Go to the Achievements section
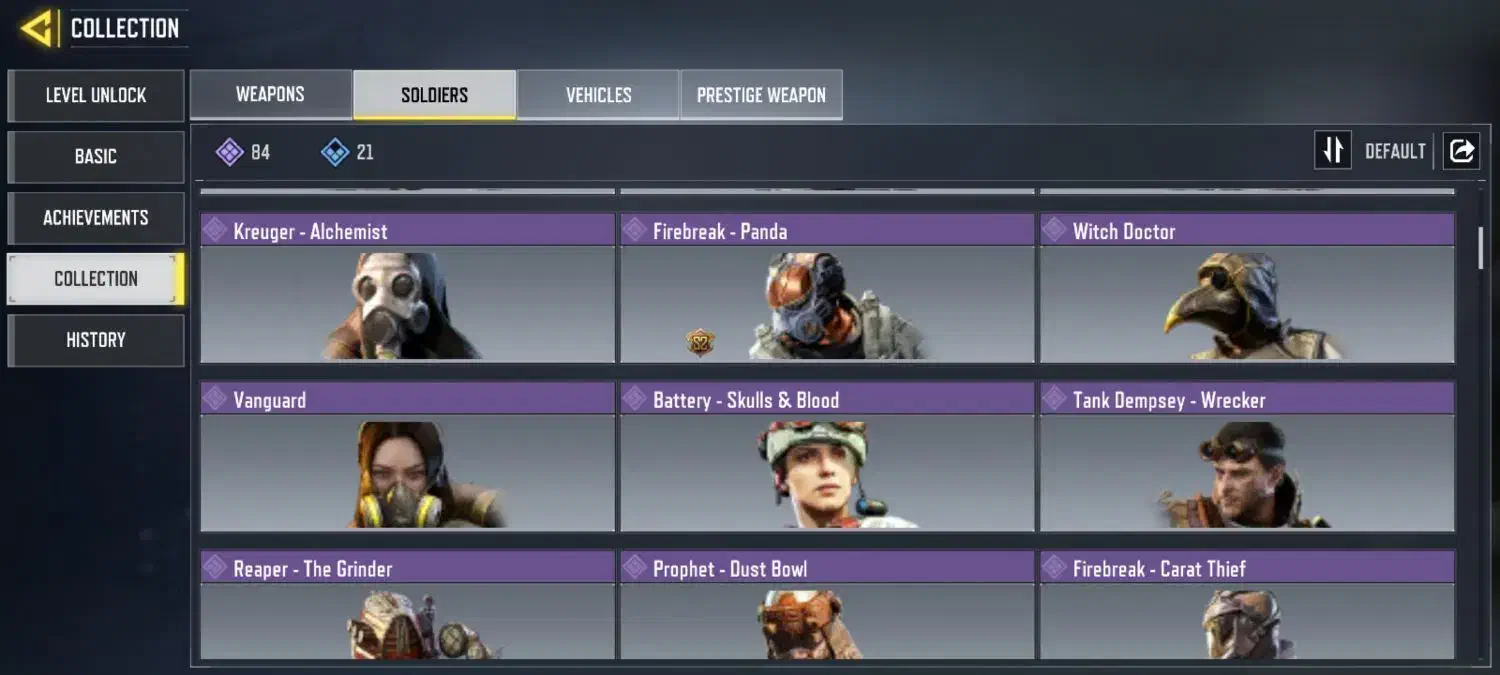1500x675 pixels. 96,217
